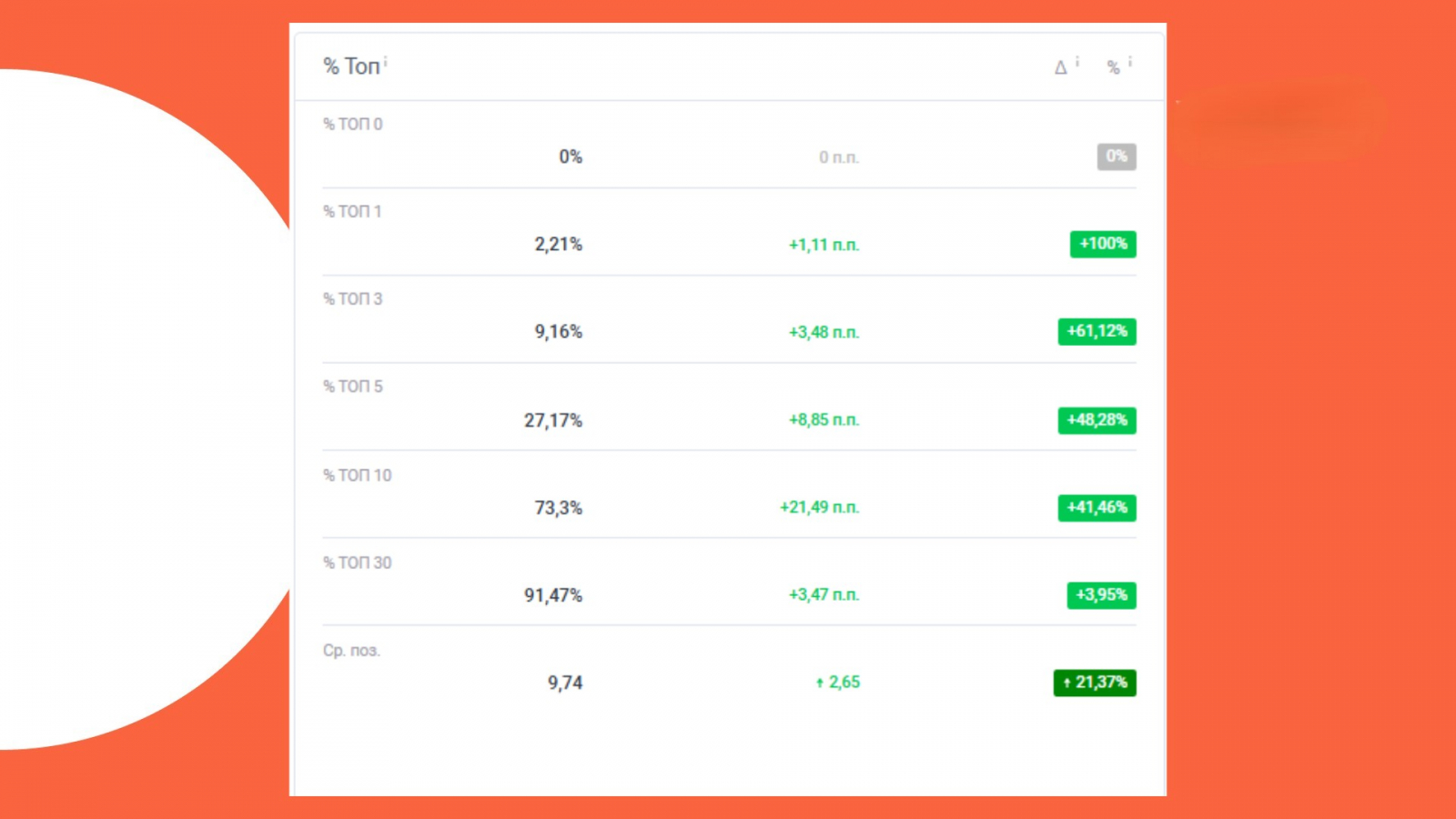
Task: Click the +100% green badge
Action: [1103, 244]
